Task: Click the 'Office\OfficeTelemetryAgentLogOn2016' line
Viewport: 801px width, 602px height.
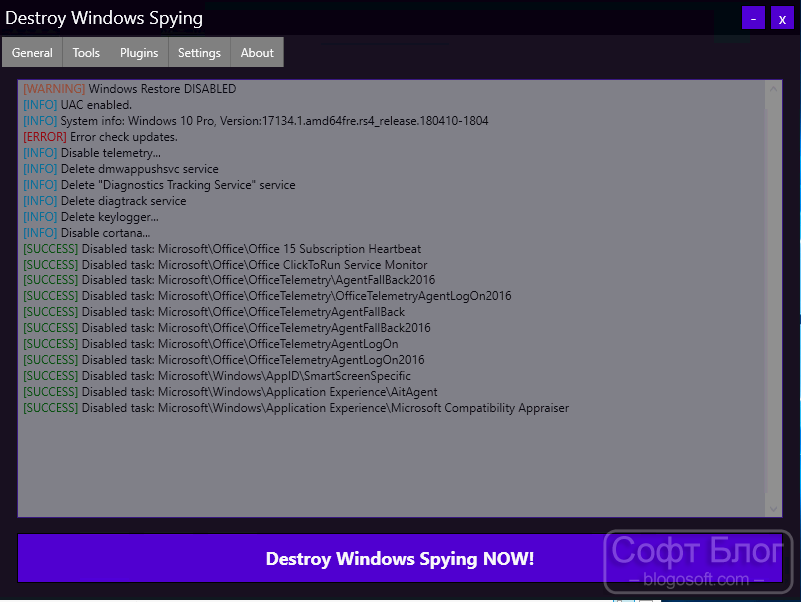Action: click(224, 359)
